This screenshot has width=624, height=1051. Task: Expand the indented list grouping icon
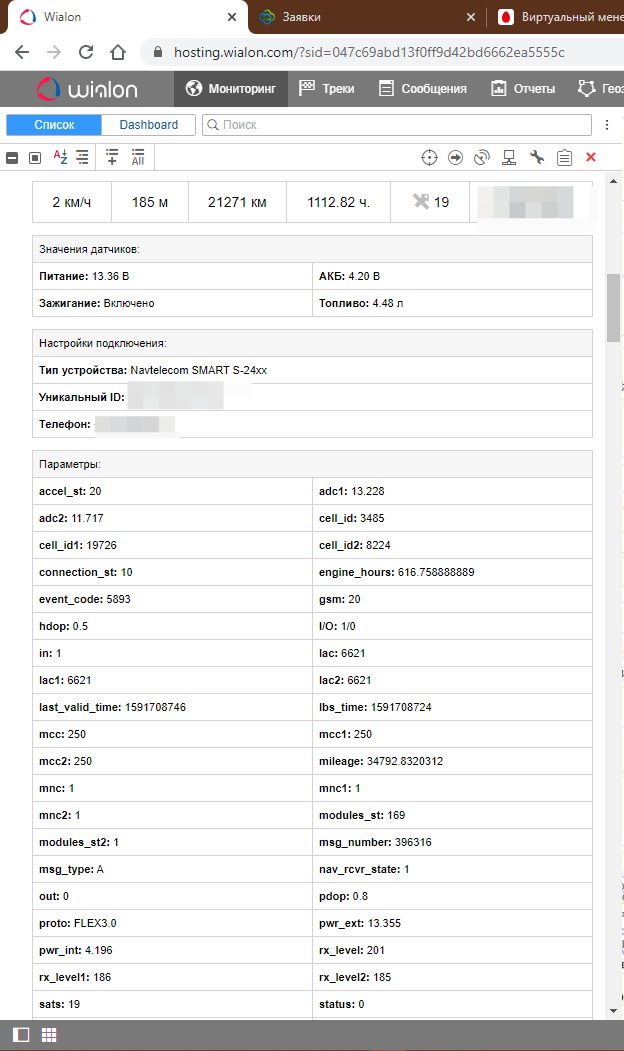pyautogui.click(x=82, y=157)
